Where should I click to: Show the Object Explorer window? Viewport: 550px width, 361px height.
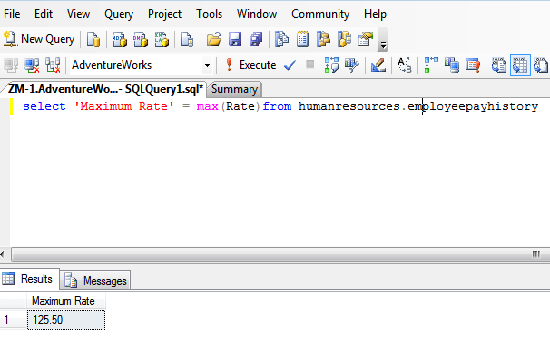point(323,39)
